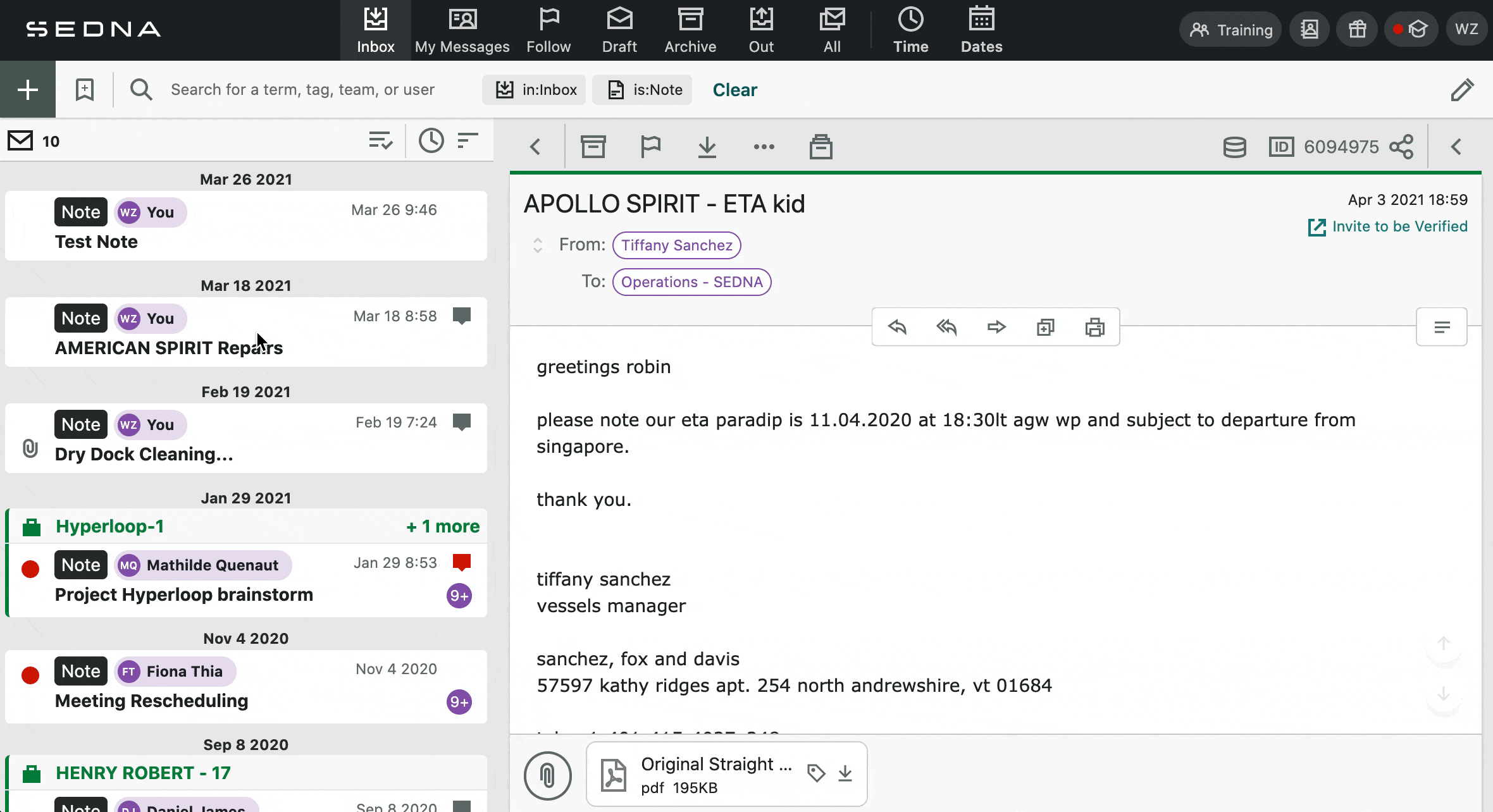Print the message
The image size is (1493, 812).
click(1094, 327)
